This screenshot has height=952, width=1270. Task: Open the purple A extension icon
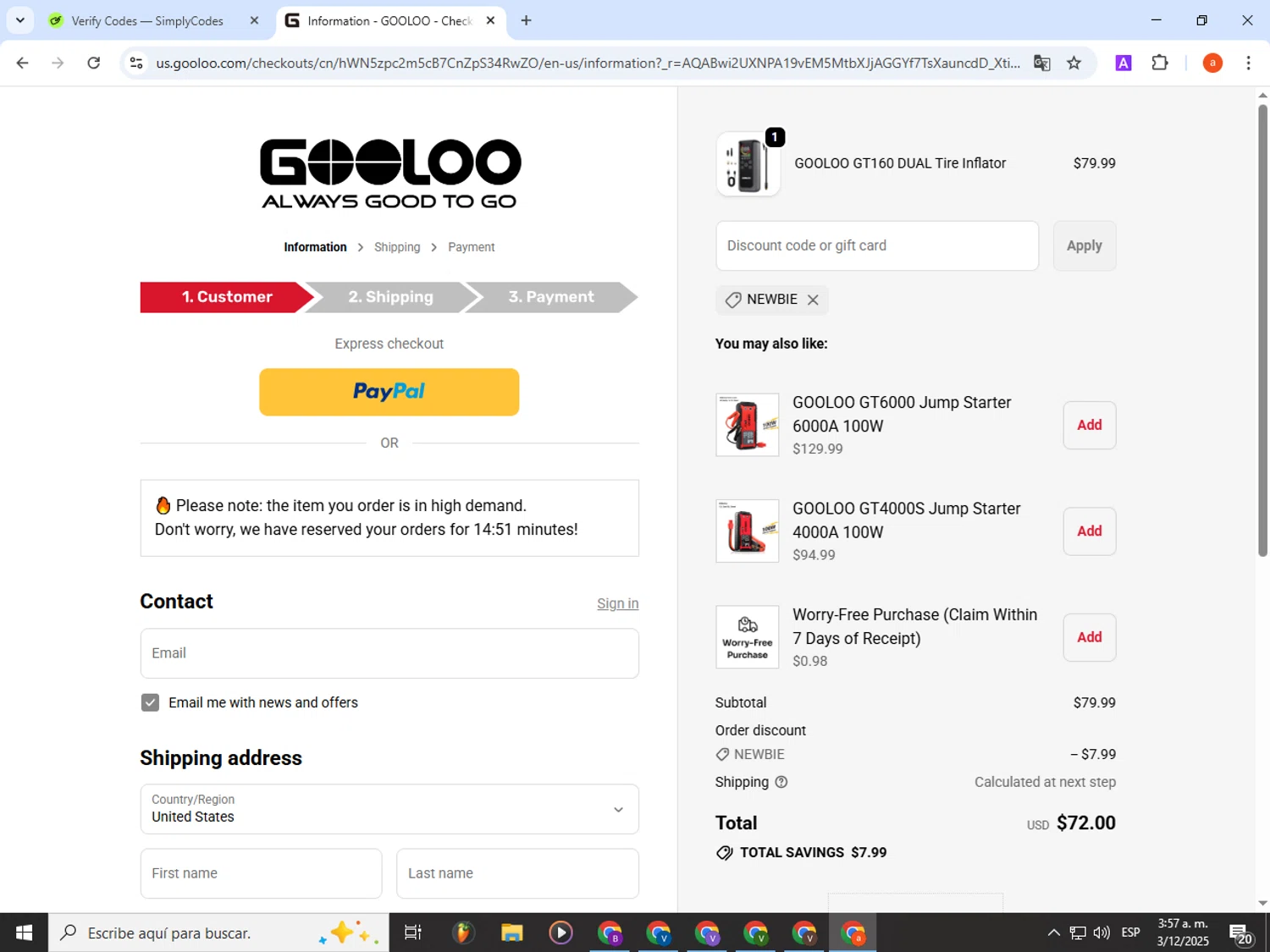(x=1124, y=63)
